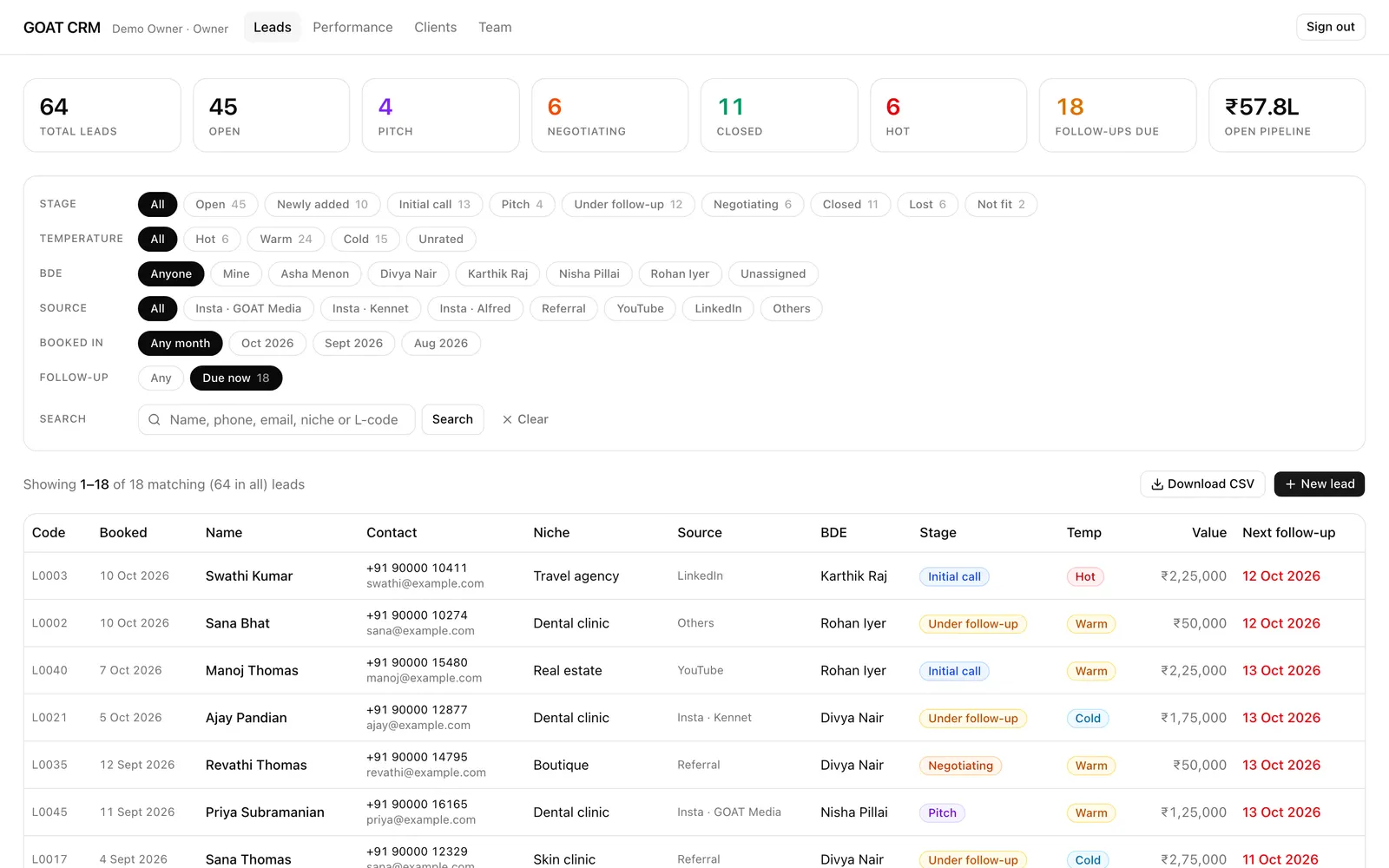The height and width of the screenshot is (868, 1389).
Task: Click the Negotiating badge for Revathi Thomas
Action: (960, 766)
